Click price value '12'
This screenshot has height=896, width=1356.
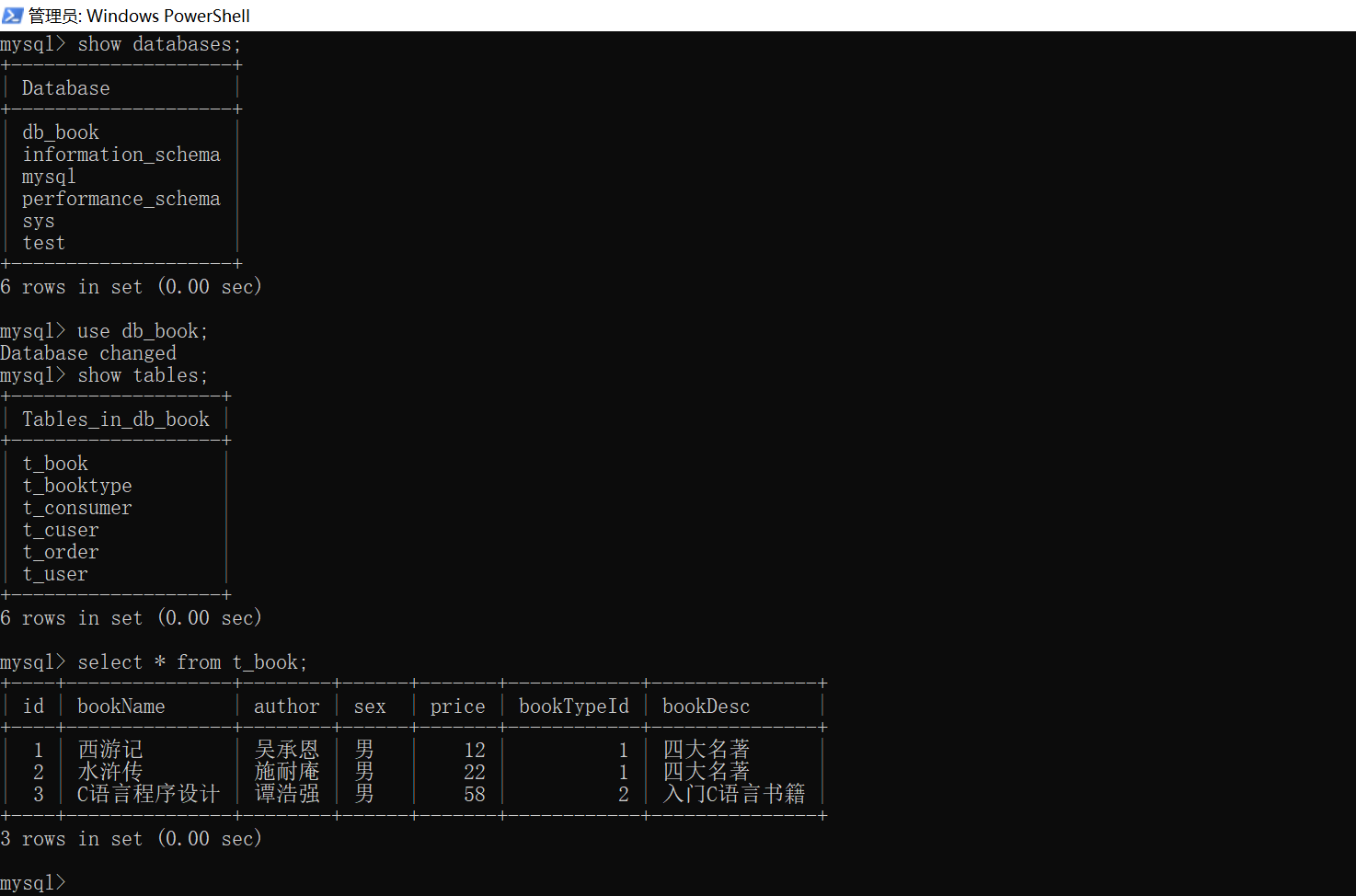475,751
